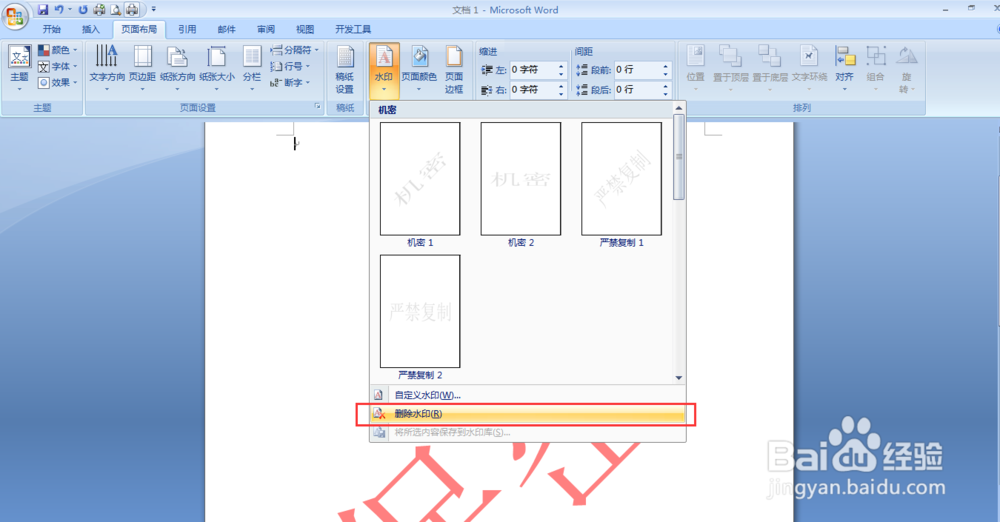This screenshot has width=1000, height=522.
Task: Click the 页面边框 page borders button
Action: point(454,70)
